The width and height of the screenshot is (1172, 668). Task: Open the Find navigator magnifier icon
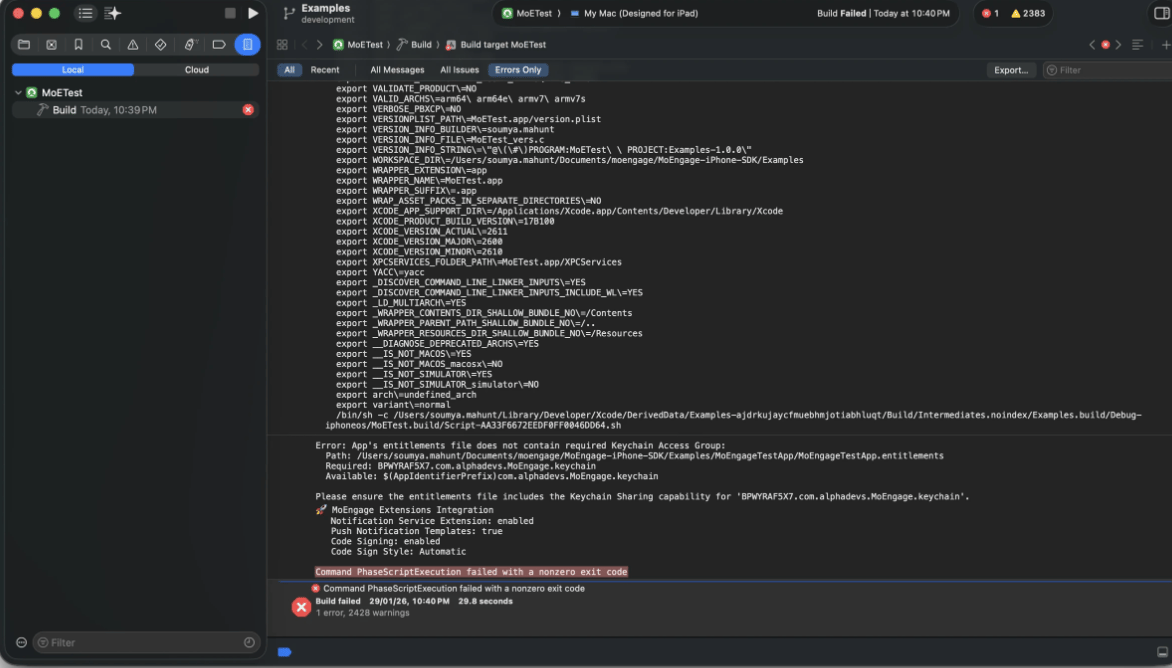[x=105, y=45]
